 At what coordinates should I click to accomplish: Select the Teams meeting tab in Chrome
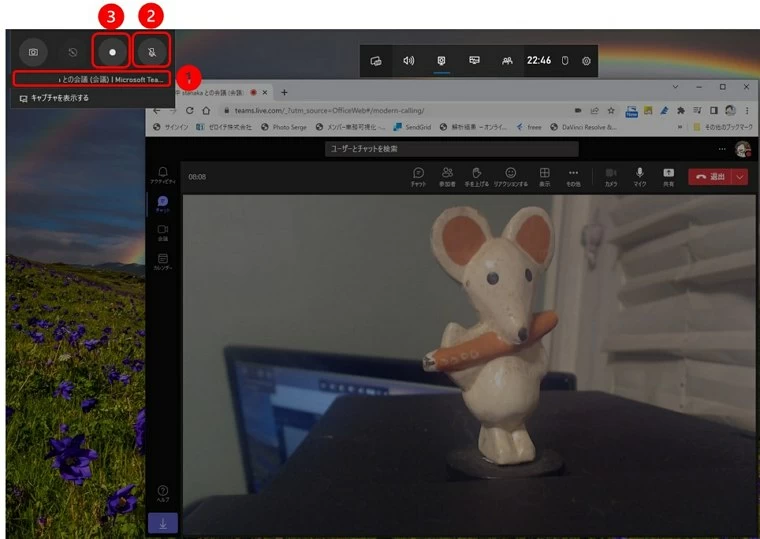(x=212, y=92)
